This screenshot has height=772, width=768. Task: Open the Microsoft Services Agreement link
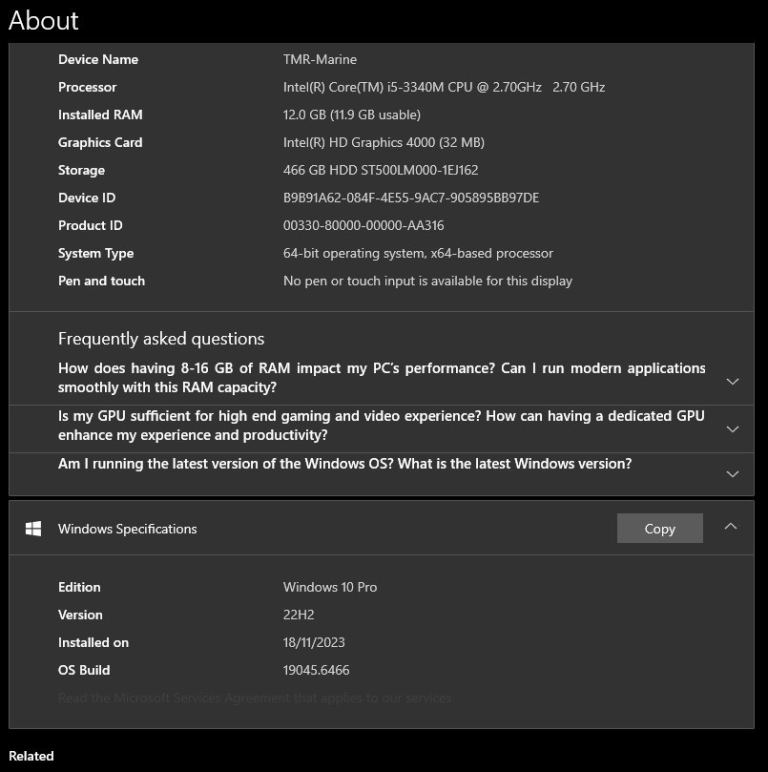click(254, 697)
